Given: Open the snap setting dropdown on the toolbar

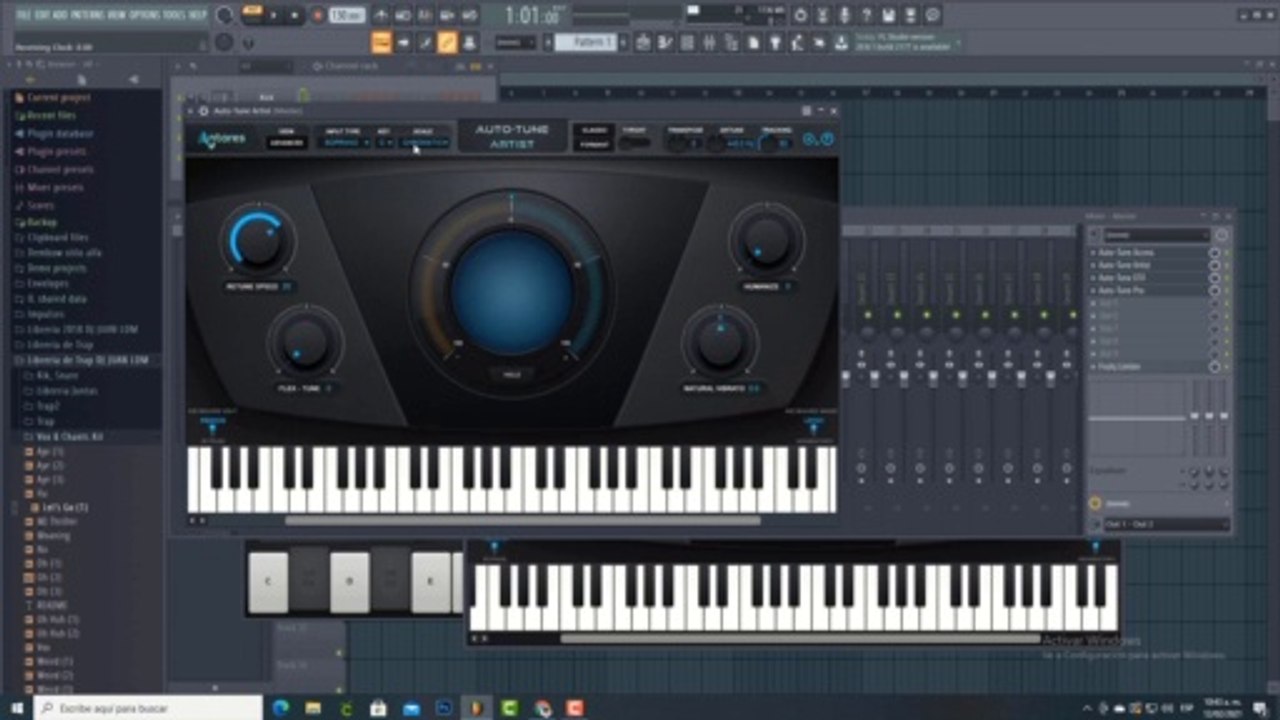Looking at the screenshot, I should click(516, 42).
